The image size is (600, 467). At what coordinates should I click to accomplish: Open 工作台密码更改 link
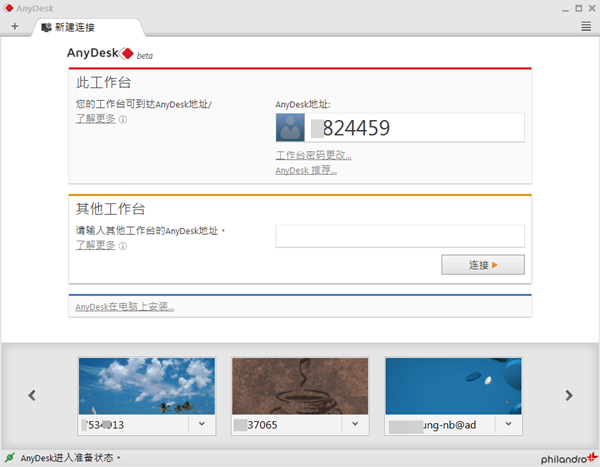click(313, 155)
